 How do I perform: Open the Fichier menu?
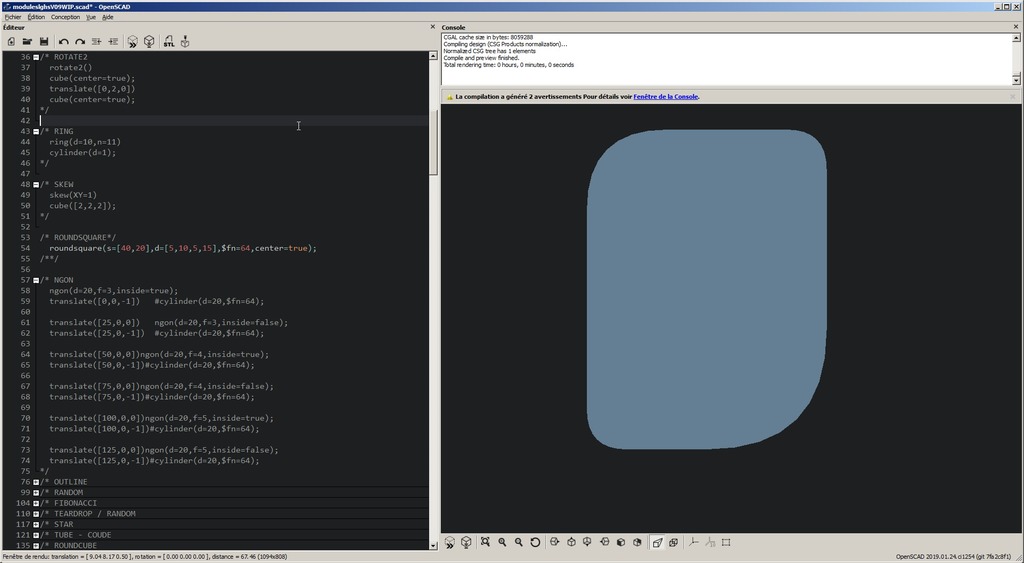[13, 17]
